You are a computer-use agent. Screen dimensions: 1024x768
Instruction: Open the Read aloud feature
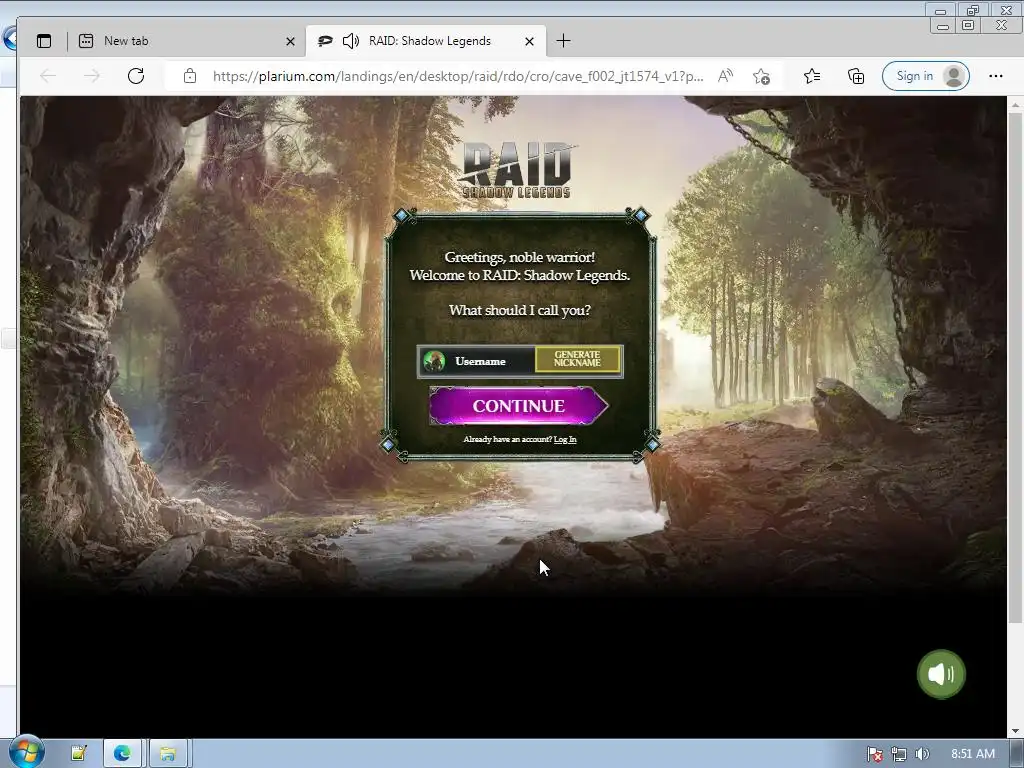(x=726, y=76)
